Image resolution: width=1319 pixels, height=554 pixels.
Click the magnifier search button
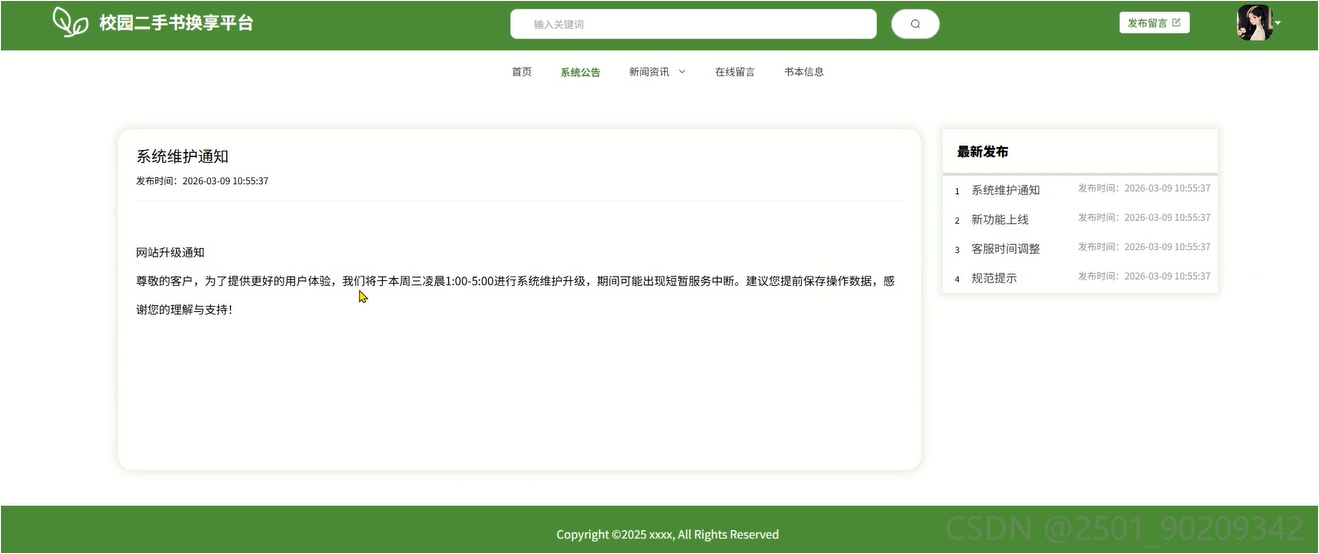pos(915,24)
